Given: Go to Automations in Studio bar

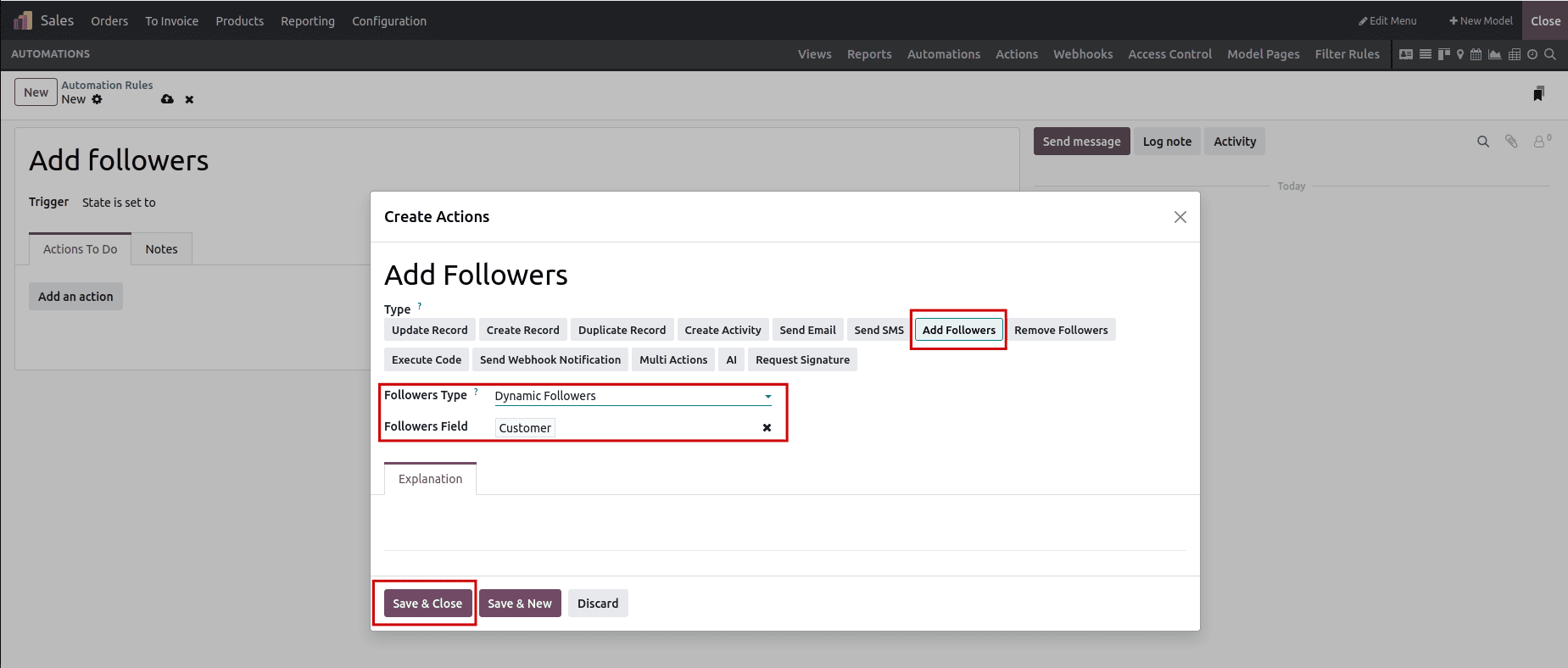Looking at the screenshot, I should (944, 54).
